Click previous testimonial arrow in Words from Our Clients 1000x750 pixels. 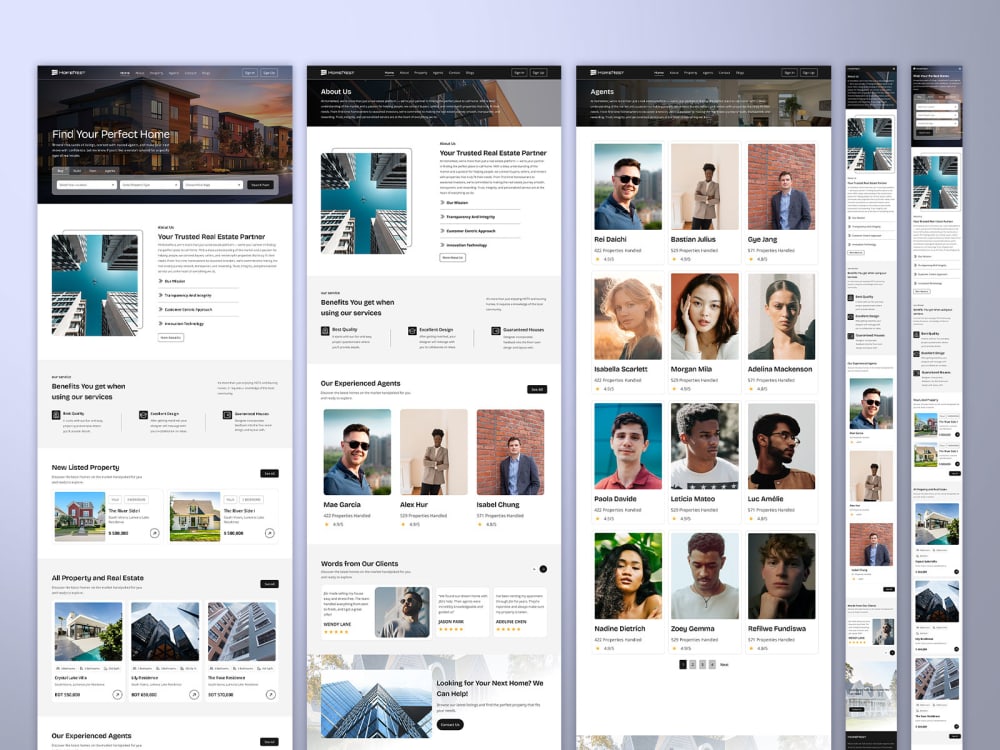click(x=534, y=569)
